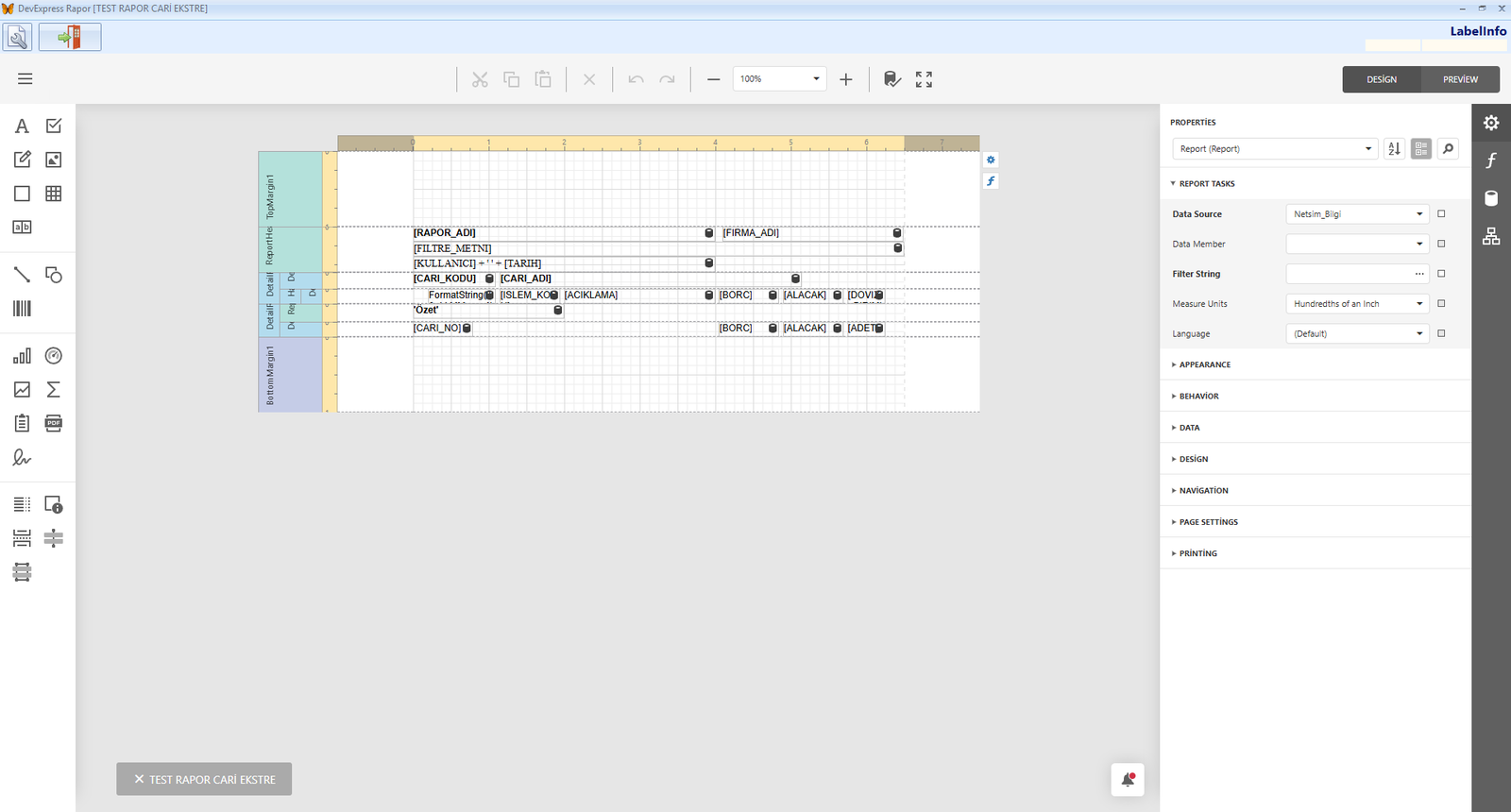
Task: Pick the Chart control tool
Action: pos(22,356)
